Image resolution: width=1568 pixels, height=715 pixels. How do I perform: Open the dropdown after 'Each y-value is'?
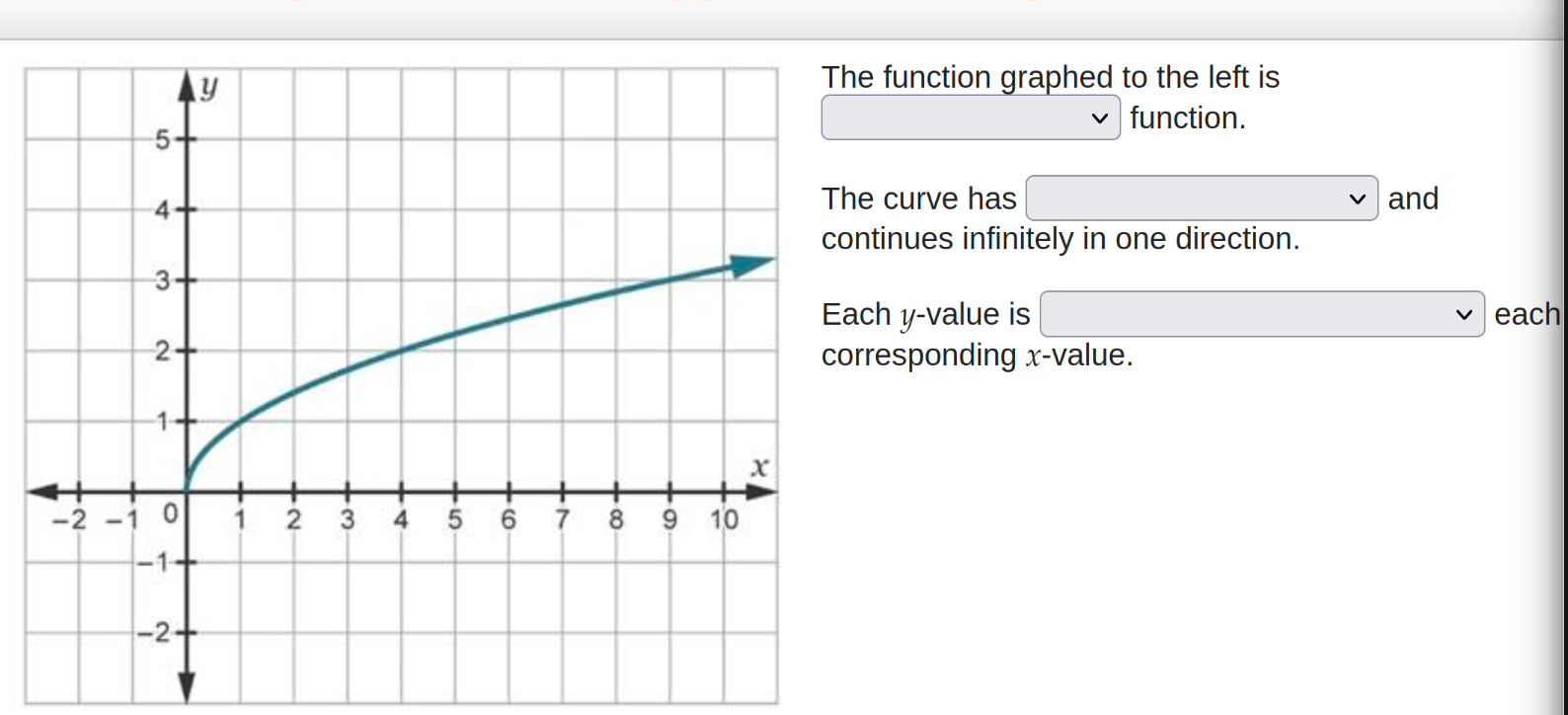pos(1260,314)
